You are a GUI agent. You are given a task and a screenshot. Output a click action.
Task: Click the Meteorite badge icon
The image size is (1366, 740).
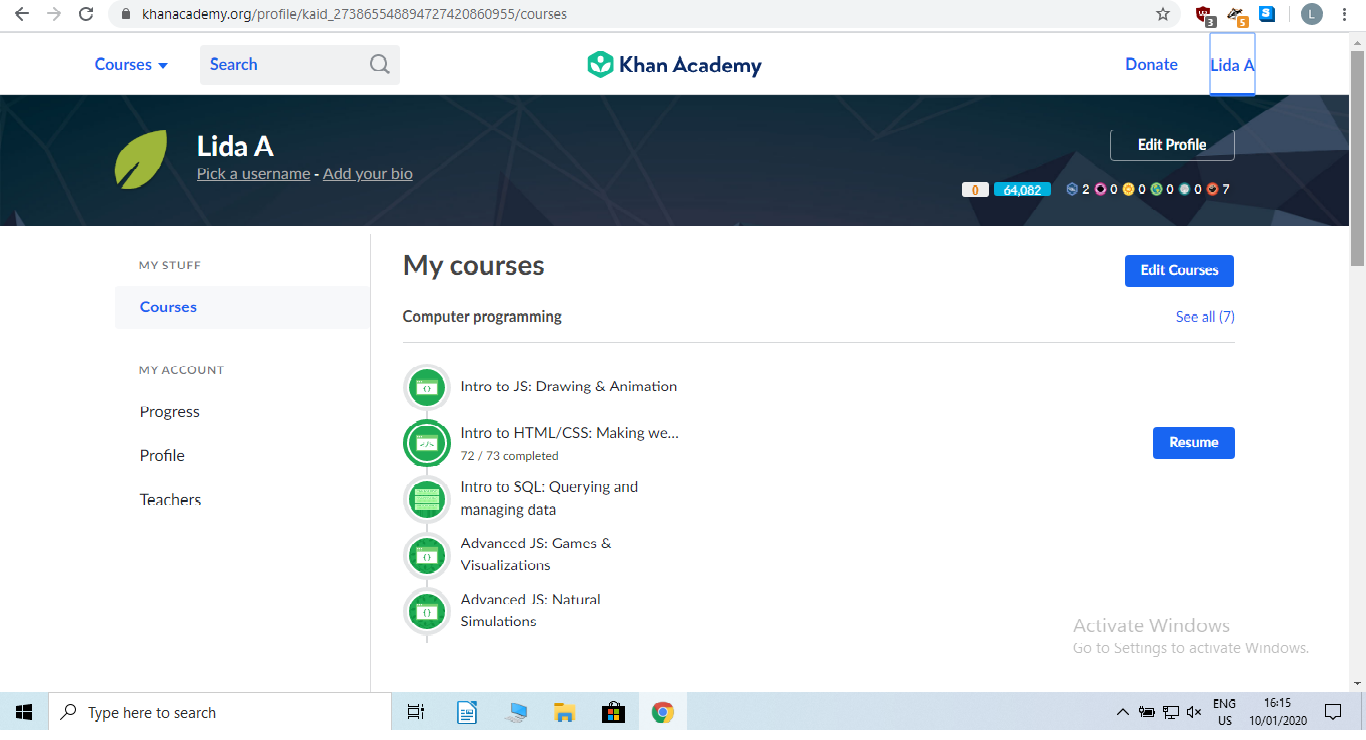pyautogui.click(x=1072, y=189)
